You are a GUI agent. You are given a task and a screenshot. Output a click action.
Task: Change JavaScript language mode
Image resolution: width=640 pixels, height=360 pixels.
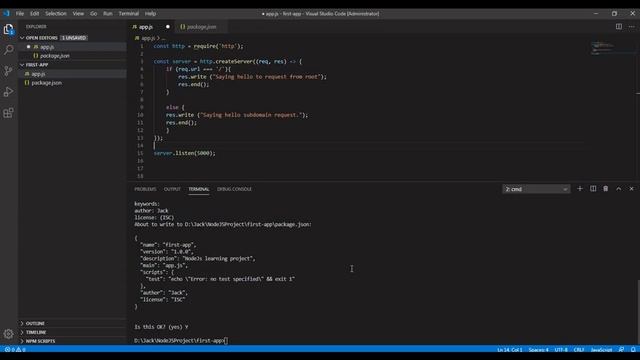pyautogui.click(x=601, y=350)
